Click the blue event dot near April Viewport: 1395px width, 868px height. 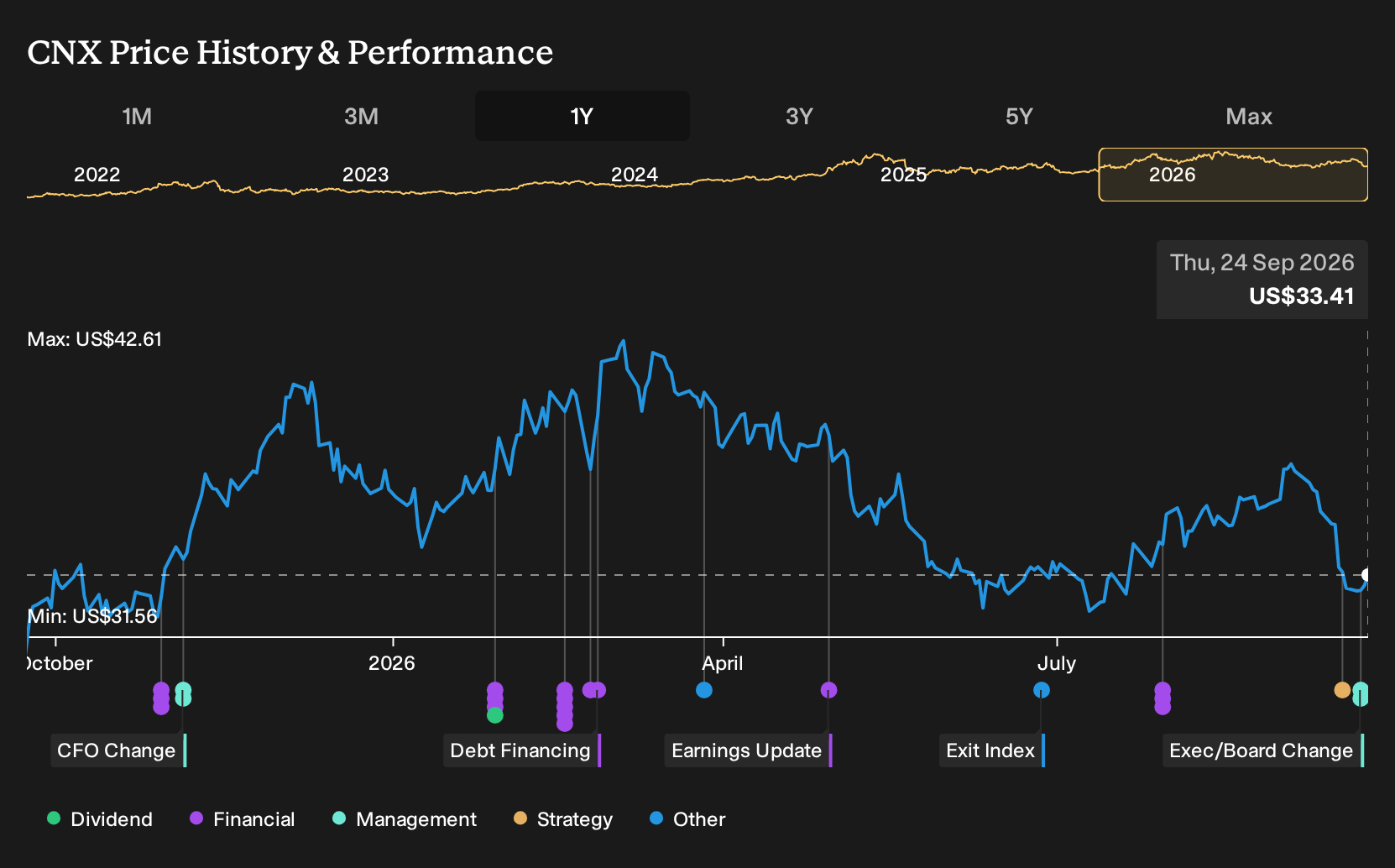coord(704,690)
